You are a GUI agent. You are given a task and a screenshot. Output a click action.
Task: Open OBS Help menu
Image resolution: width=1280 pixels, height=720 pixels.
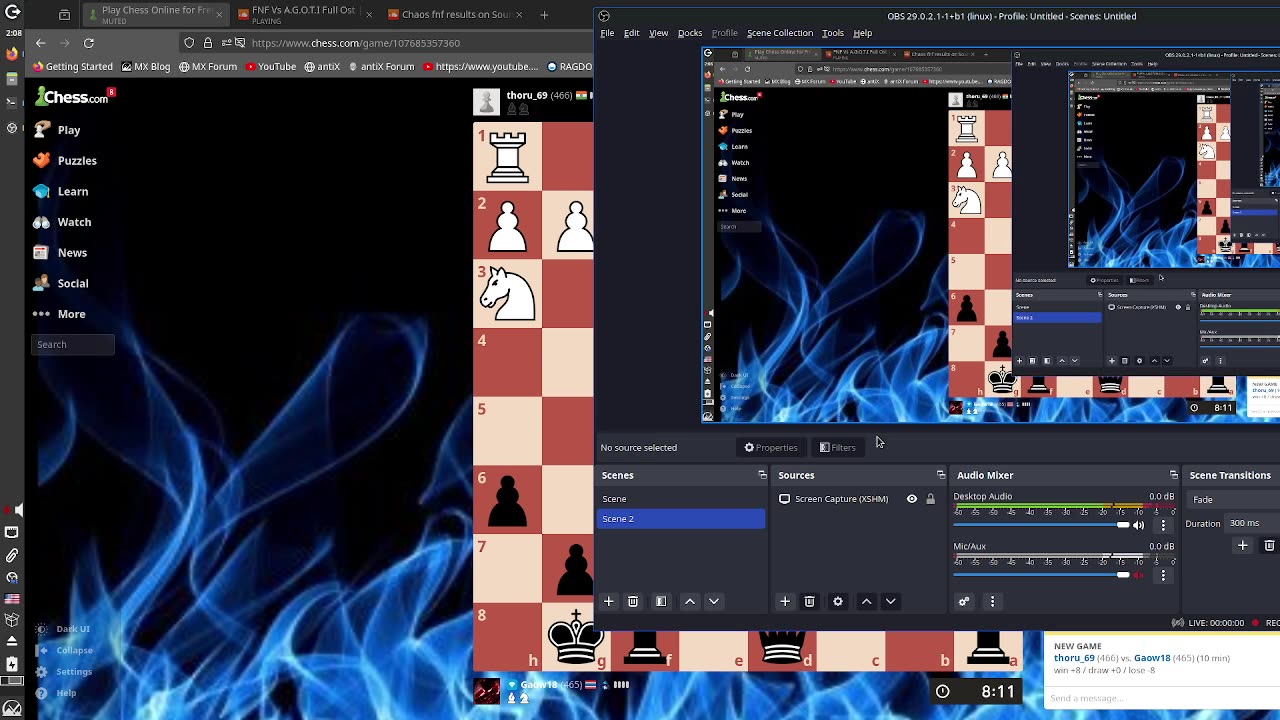[x=862, y=33]
